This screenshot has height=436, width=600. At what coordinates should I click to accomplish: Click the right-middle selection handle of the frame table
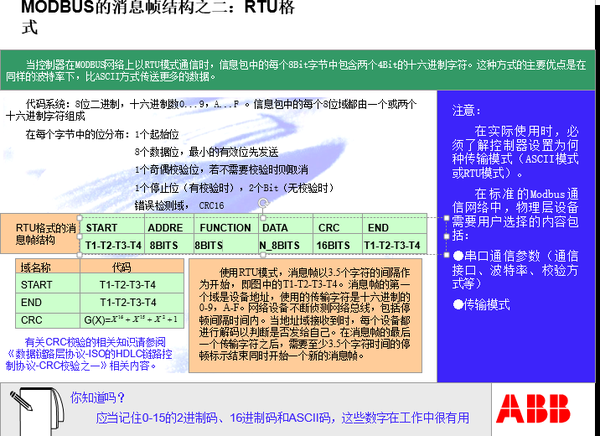click(447, 236)
